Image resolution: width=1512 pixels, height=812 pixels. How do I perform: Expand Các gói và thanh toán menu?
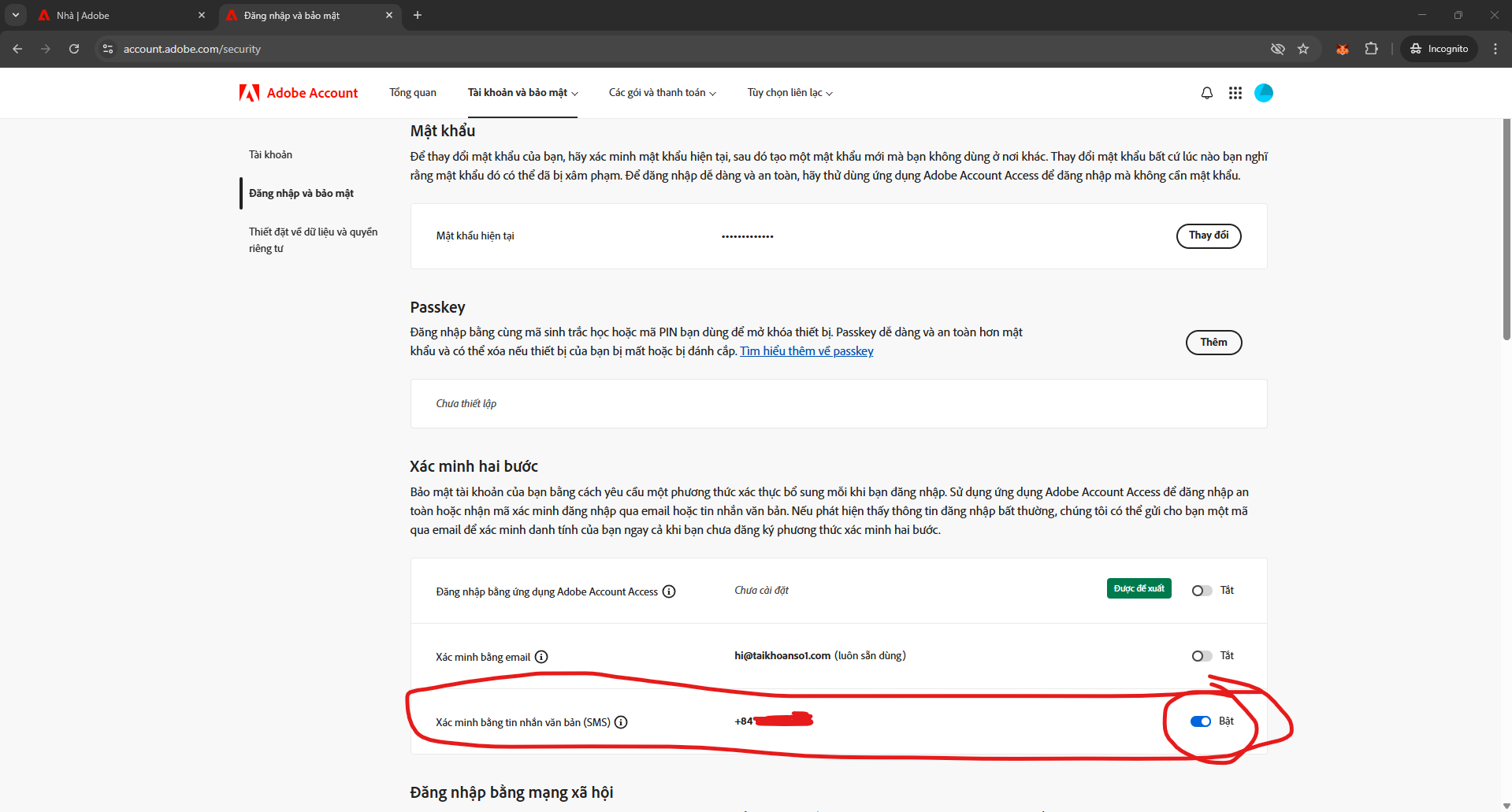[x=662, y=93]
